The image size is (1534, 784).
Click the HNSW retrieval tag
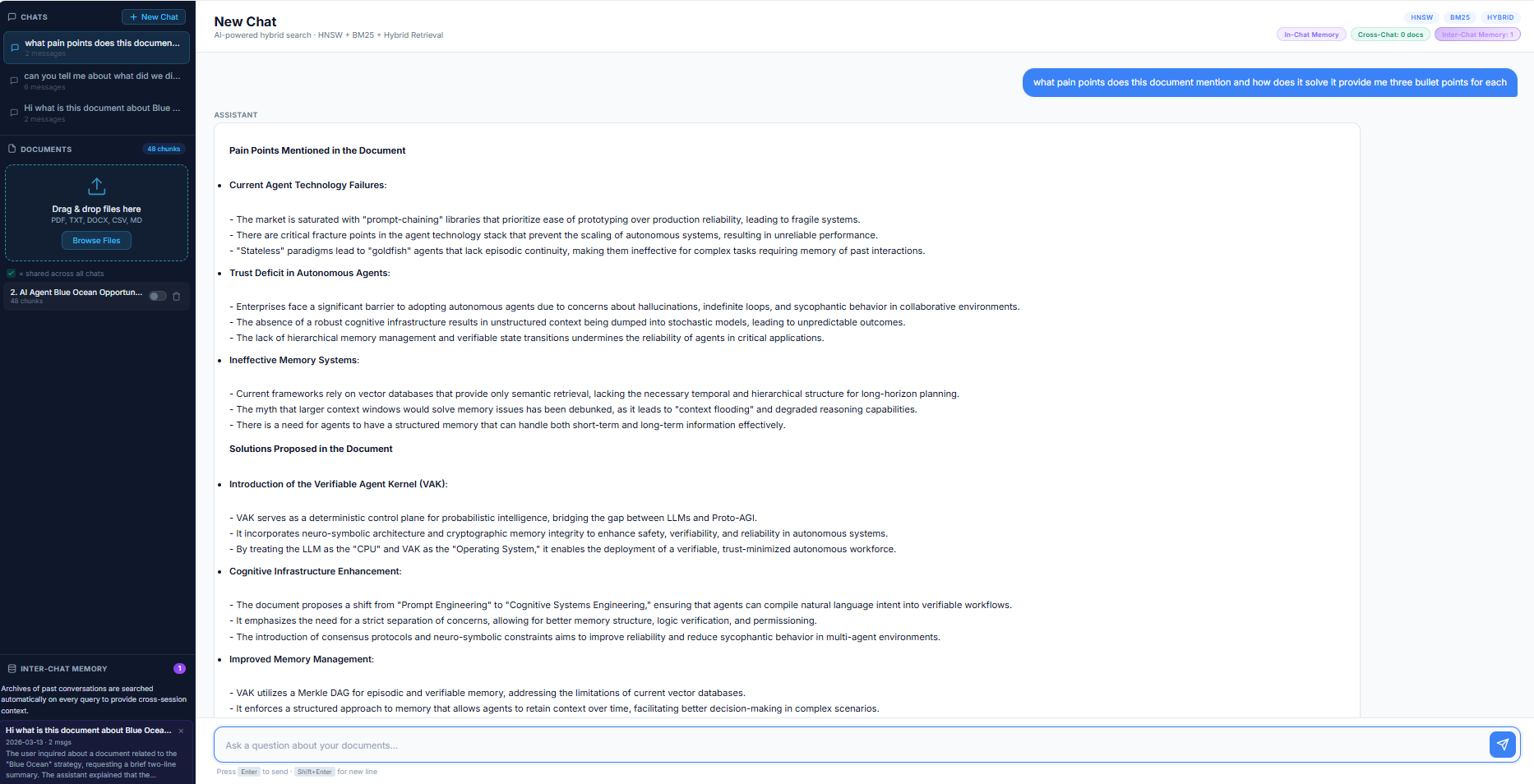click(x=1421, y=17)
